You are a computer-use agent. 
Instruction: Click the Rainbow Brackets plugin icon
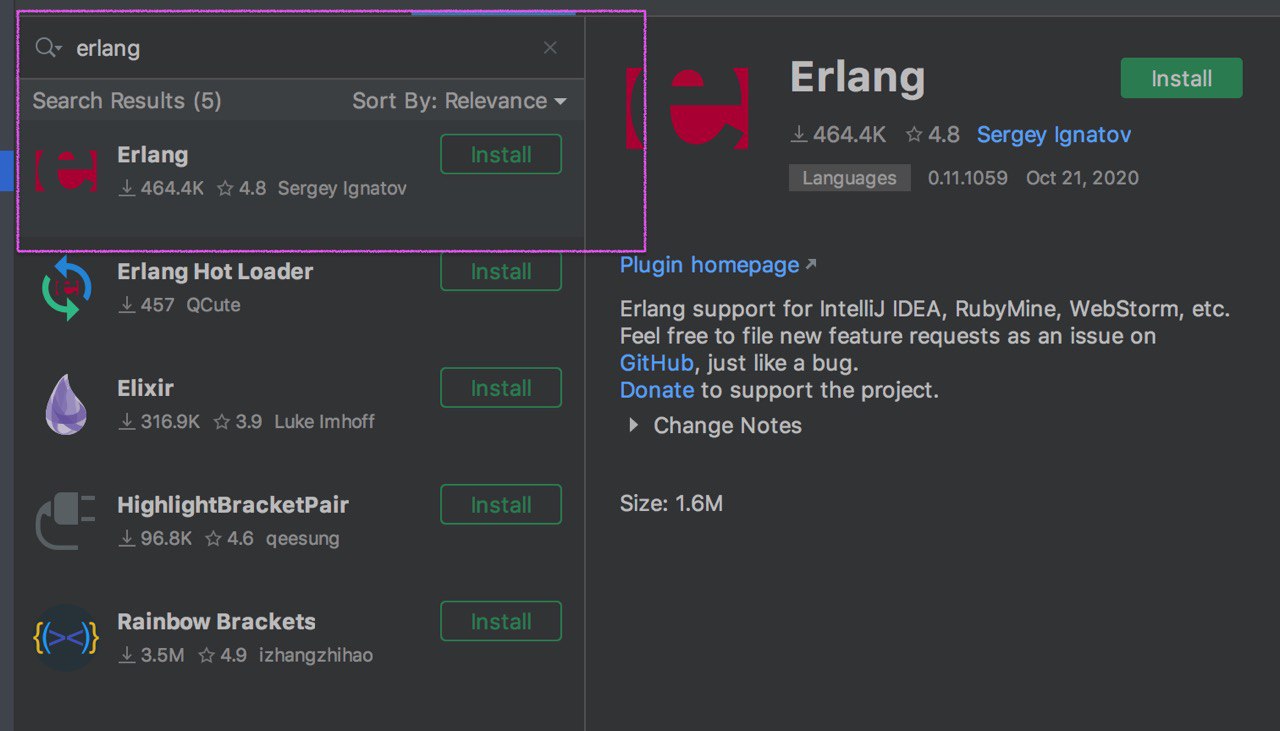click(66, 638)
